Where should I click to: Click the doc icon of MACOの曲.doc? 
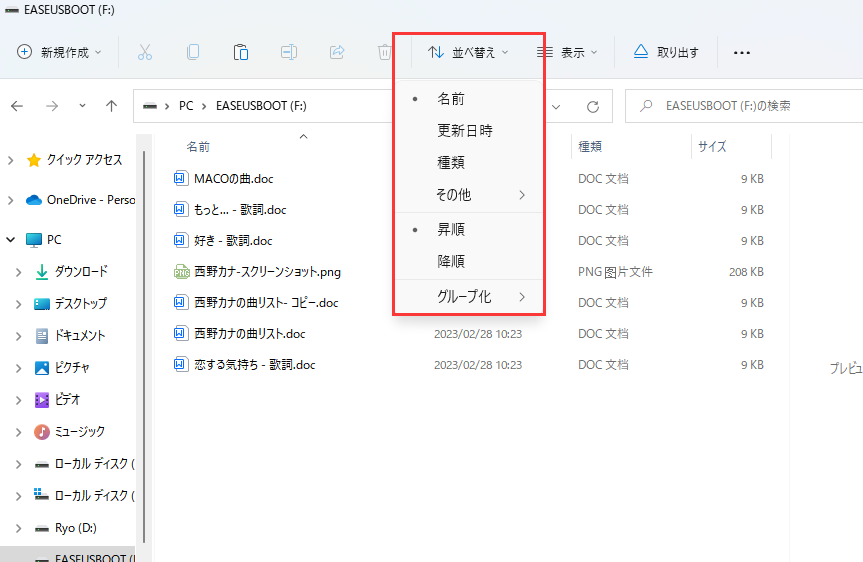click(179, 178)
